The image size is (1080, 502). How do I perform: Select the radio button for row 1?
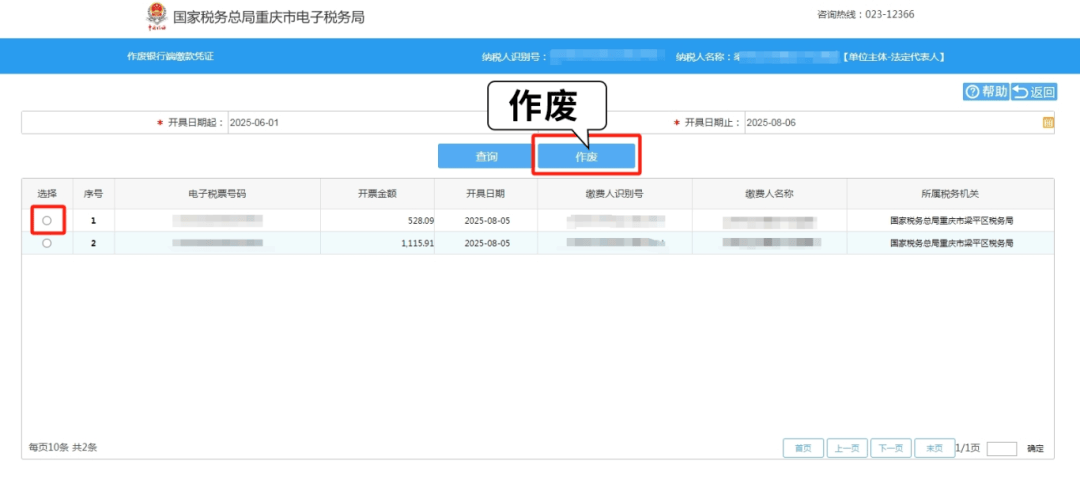[x=47, y=220]
